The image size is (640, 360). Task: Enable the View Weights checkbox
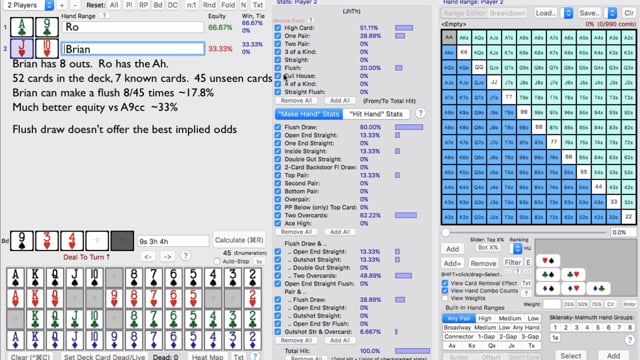[445, 298]
